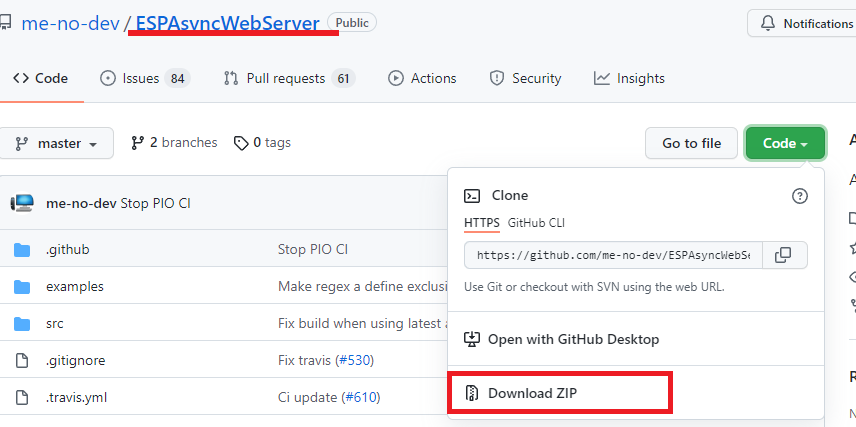Open the ESPAsyncWebServer repository link
The width and height of the screenshot is (856, 427).
click(228, 23)
